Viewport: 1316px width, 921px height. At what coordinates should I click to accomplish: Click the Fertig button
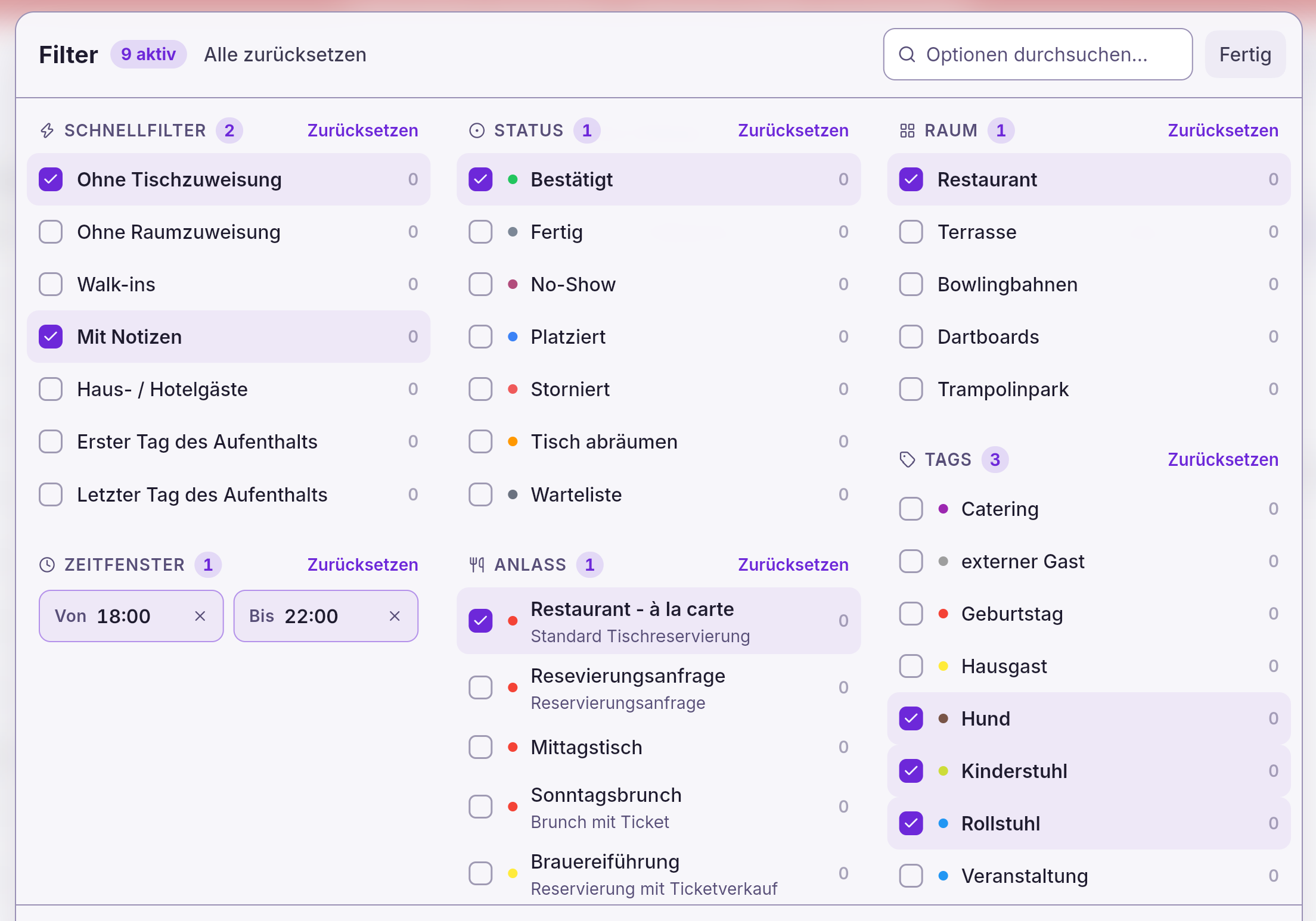1245,54
